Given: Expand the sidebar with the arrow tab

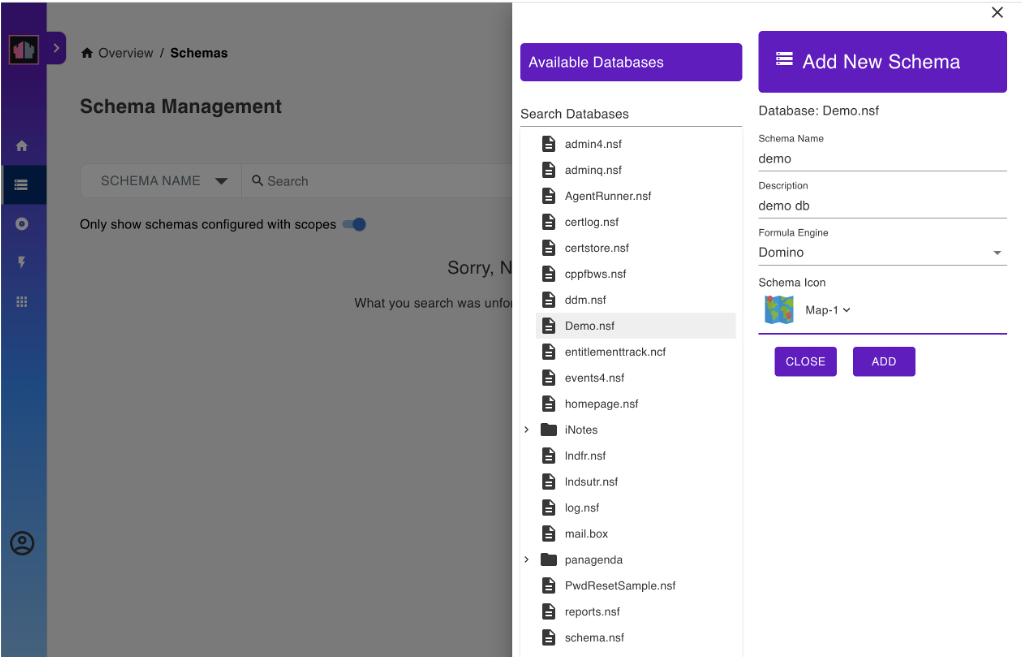Looking at the screenshot, I should (56, 48).
